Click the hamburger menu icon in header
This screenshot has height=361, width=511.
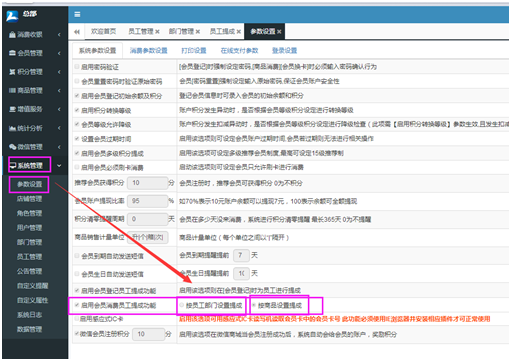[77, 14]
